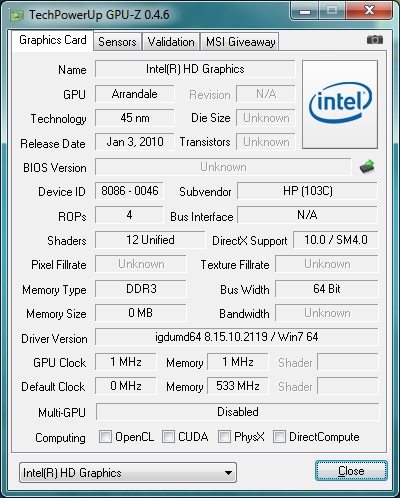
Task: Click the BIOS Version Unknown field
Action: (223, 167)
